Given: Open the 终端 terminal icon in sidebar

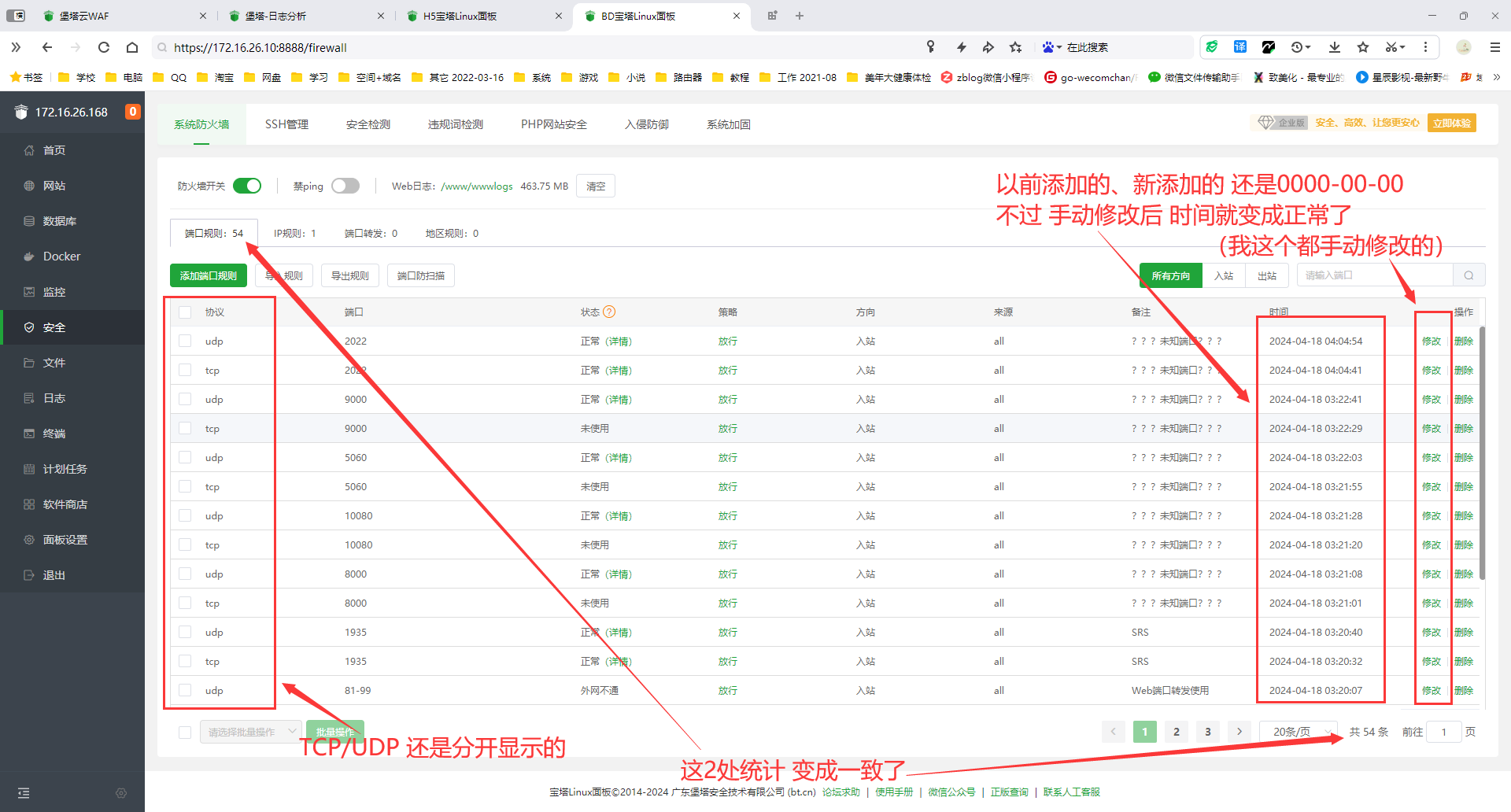Looking at the screenshot, I should click(x=29, y=434).
